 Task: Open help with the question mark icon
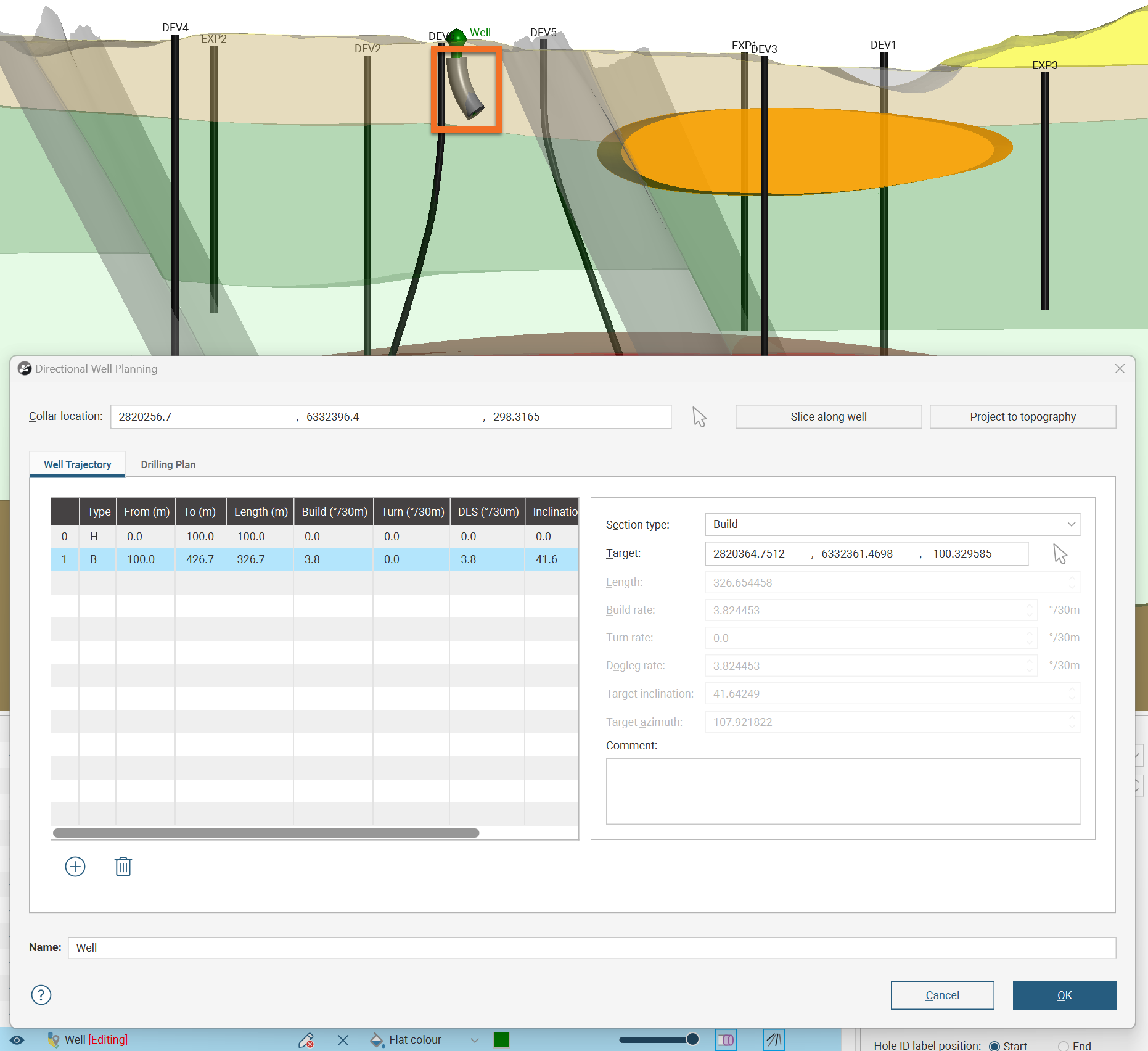click(41, 995)
